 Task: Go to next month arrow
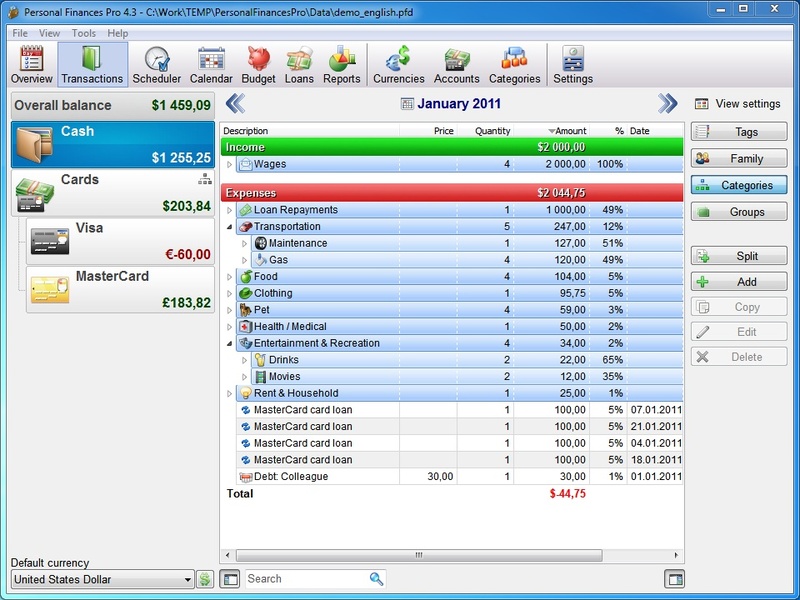[x=667, y=103]
